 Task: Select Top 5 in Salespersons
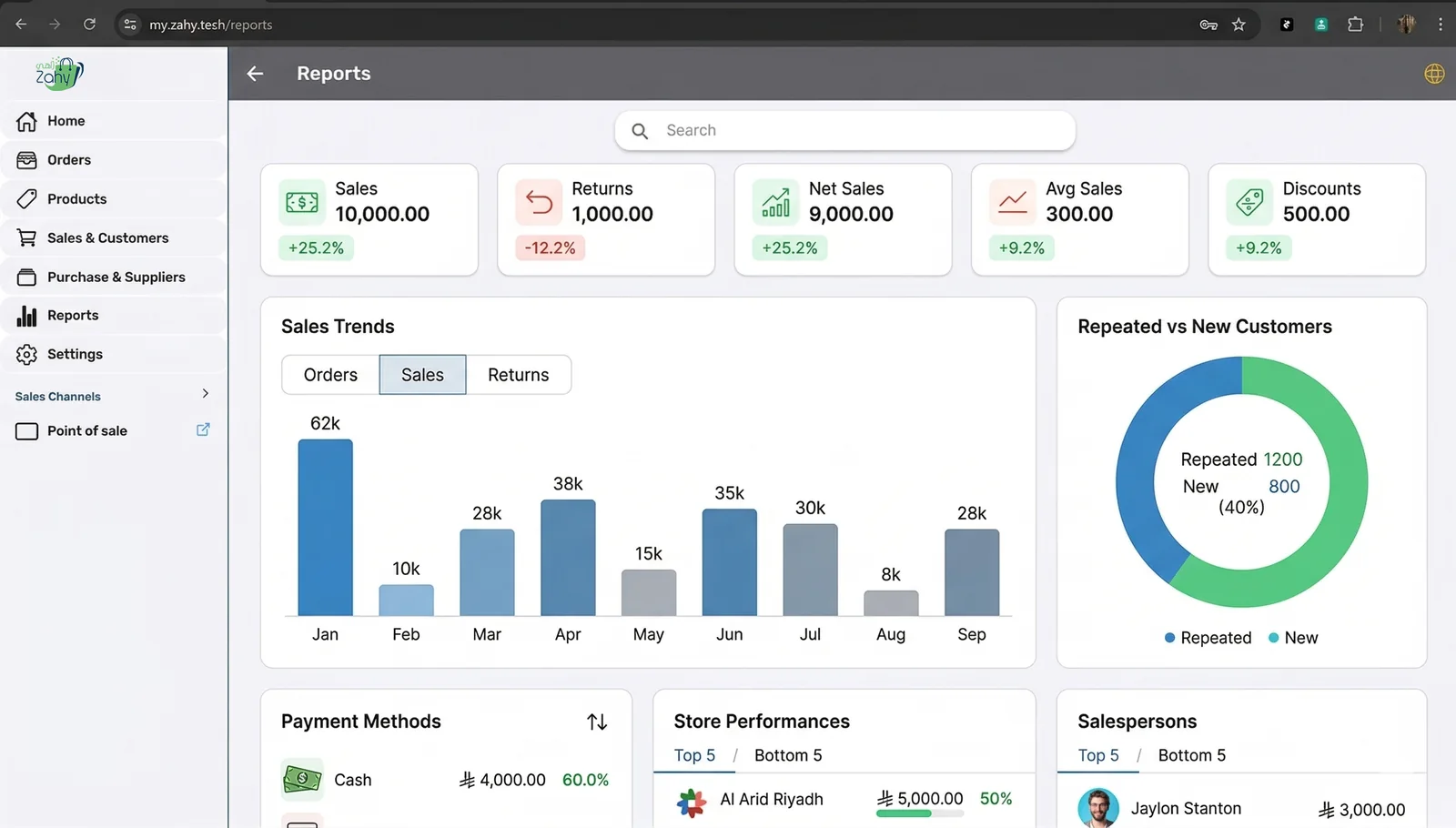[x=1098, y=756]
